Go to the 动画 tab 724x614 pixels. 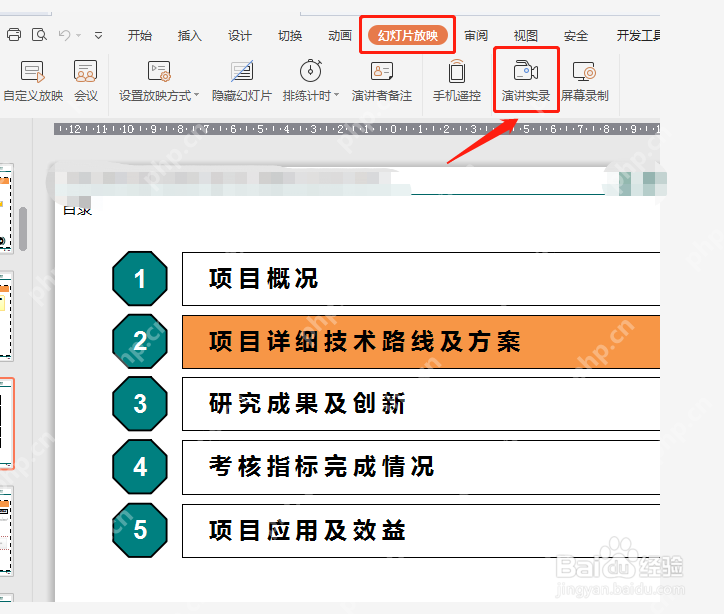(340, 36)
